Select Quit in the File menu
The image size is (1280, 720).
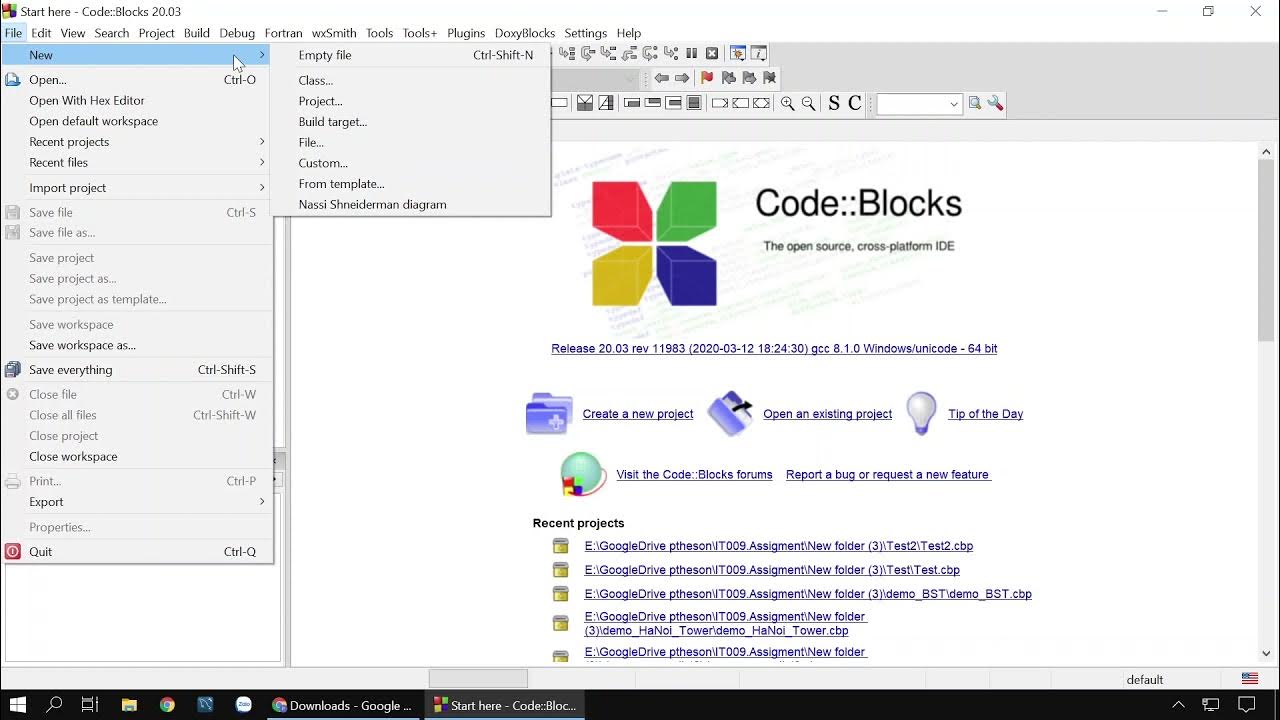[137, 552]
